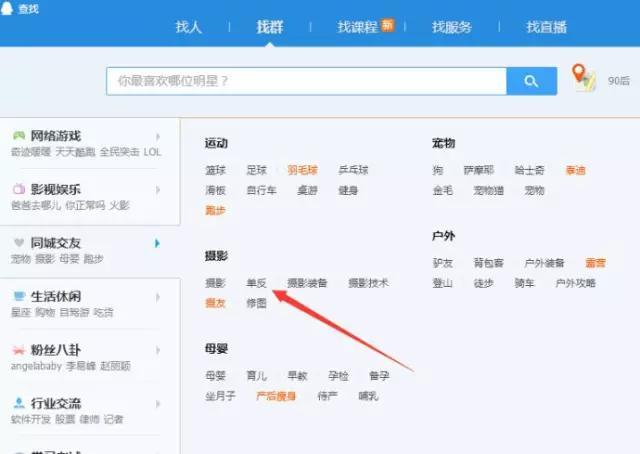Open the 生活休闲 category title

pyautogui.click(x=56, y=296)
